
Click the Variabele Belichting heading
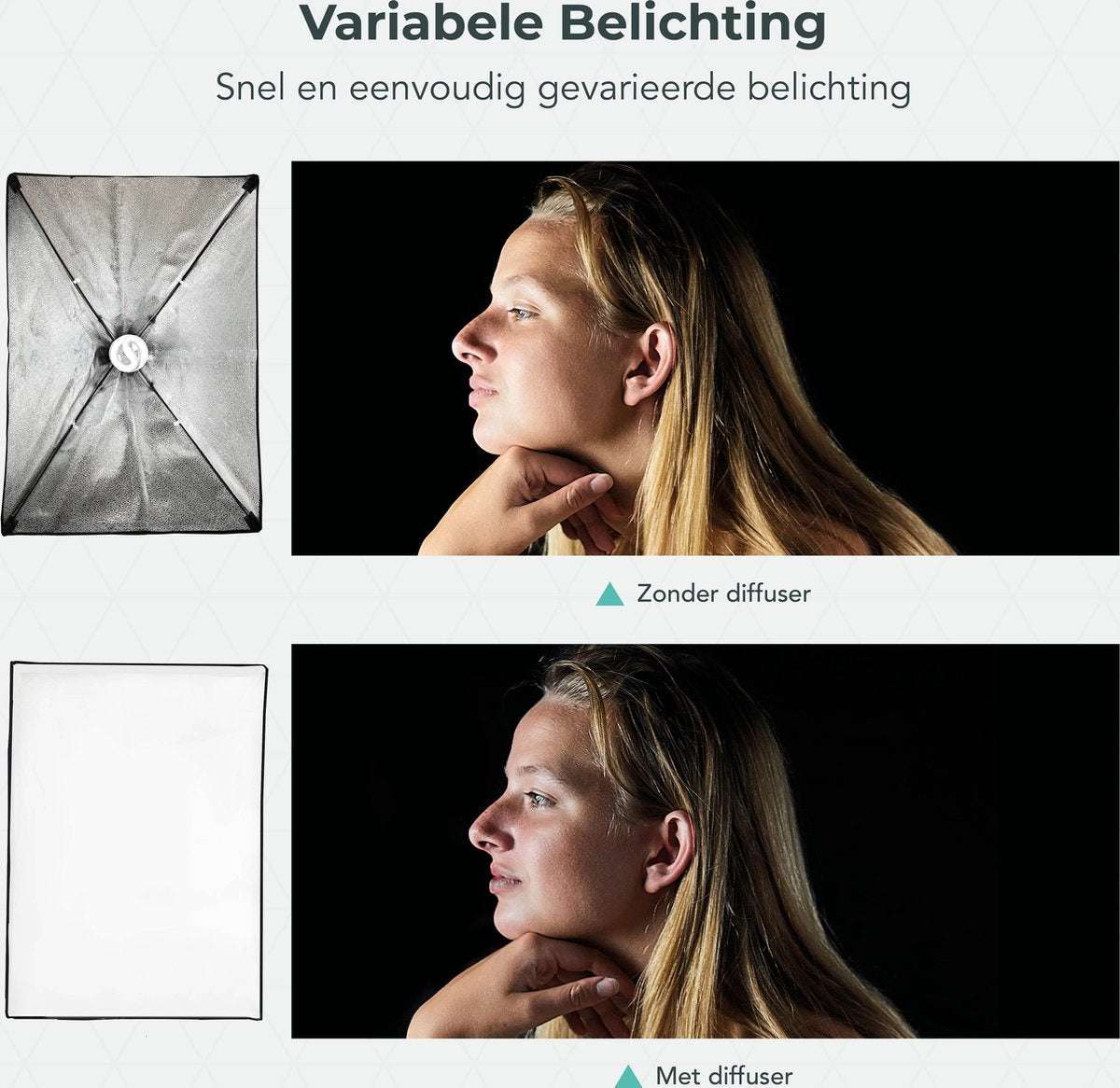[x=563, y=23]
